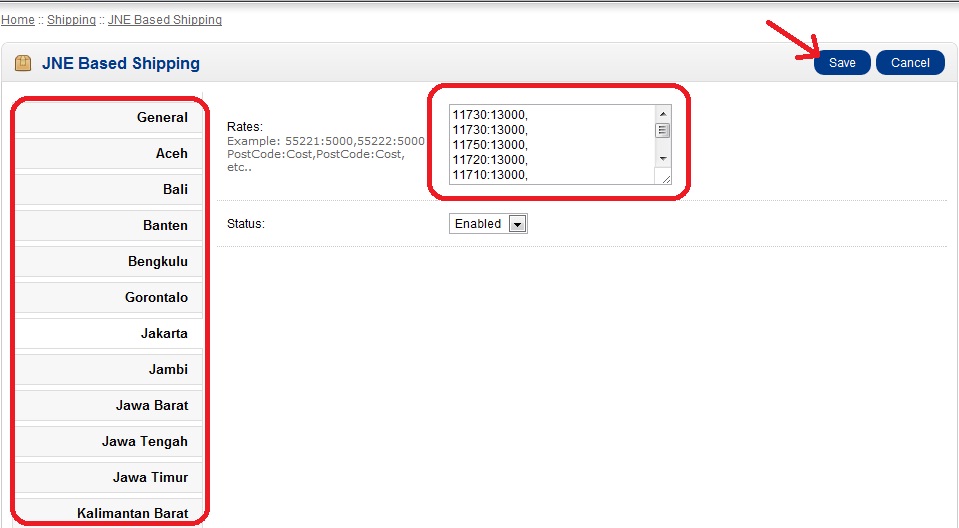Select the Kalimantan Barat tab
959x528 pixels.
tap(110, 513)
